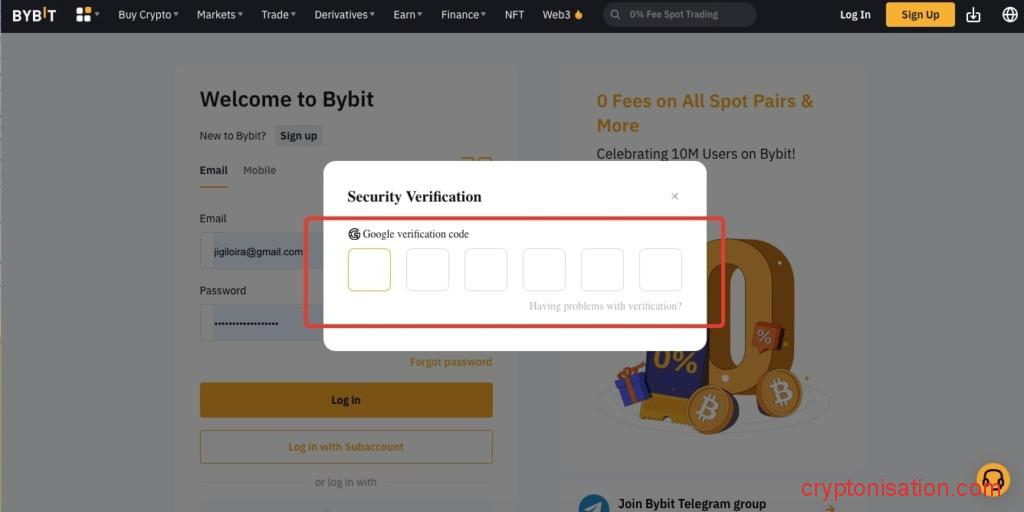1024x512 pixels.
Task: Click the yellow Sign Up button
Action: (919, 15)
